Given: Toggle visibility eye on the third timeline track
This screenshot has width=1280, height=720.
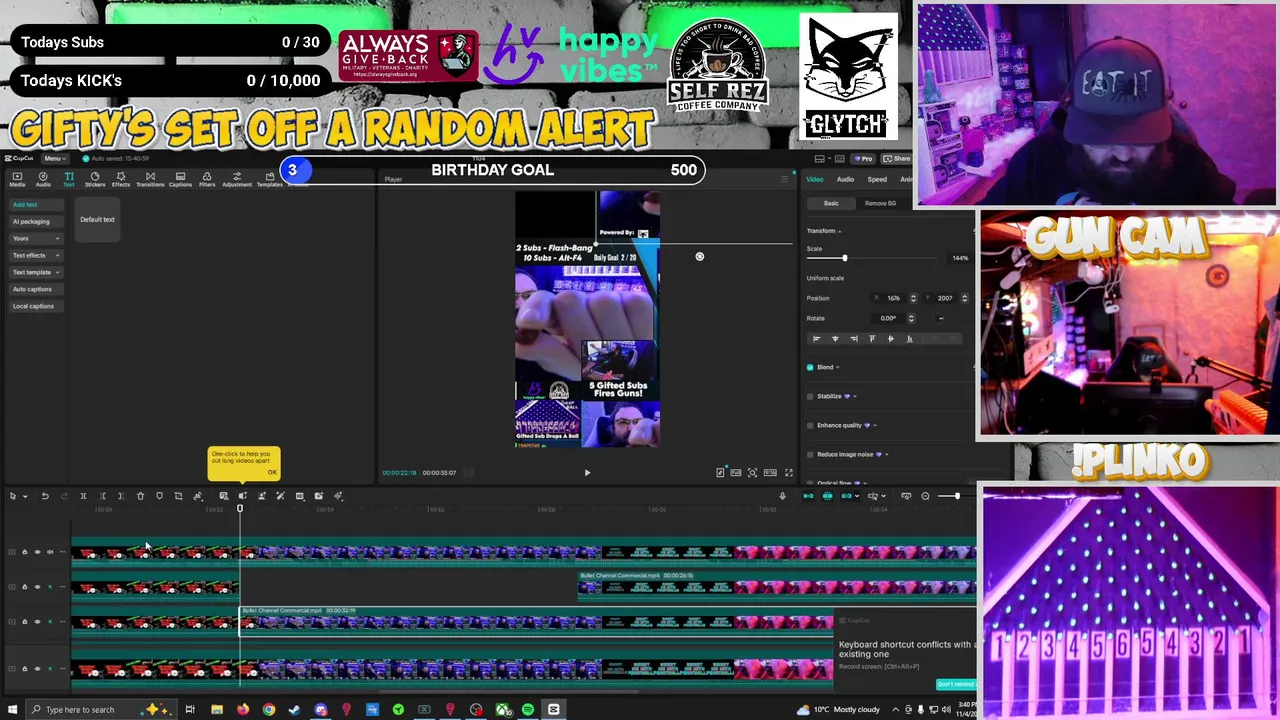Looking at the screenshot, I should point(37,622).
